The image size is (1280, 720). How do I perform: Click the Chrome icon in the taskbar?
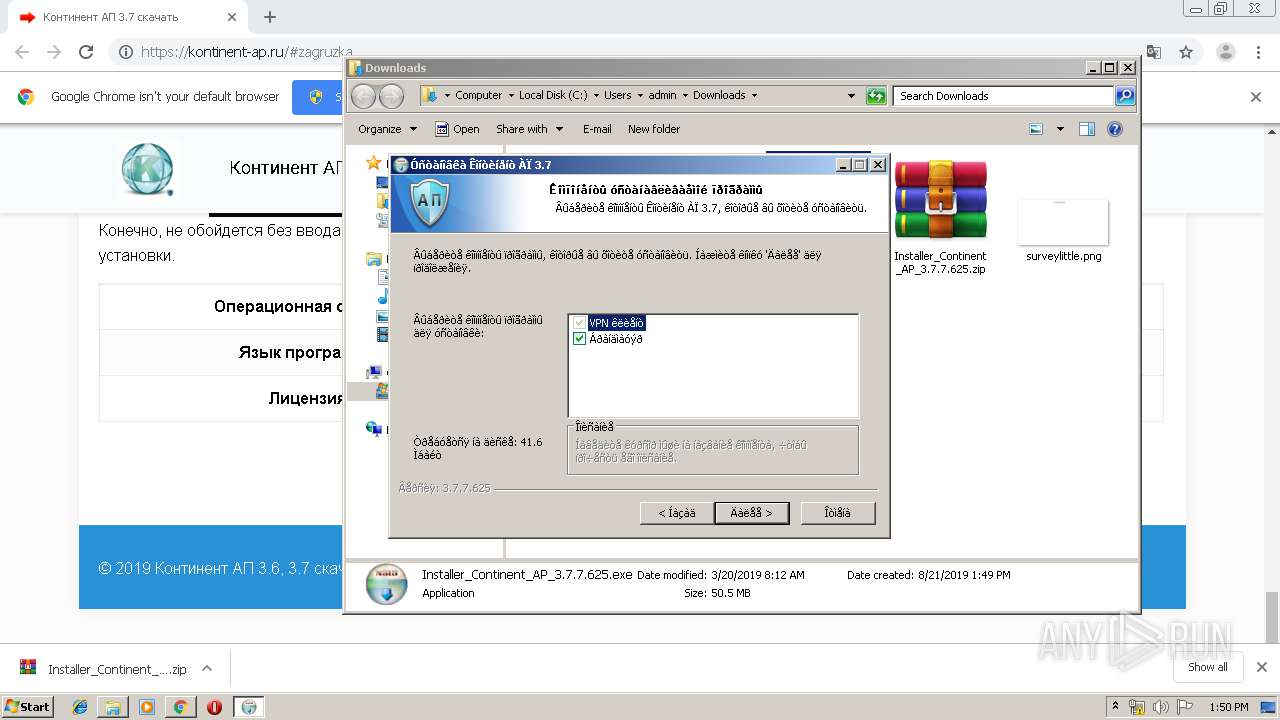coord(180,706)
